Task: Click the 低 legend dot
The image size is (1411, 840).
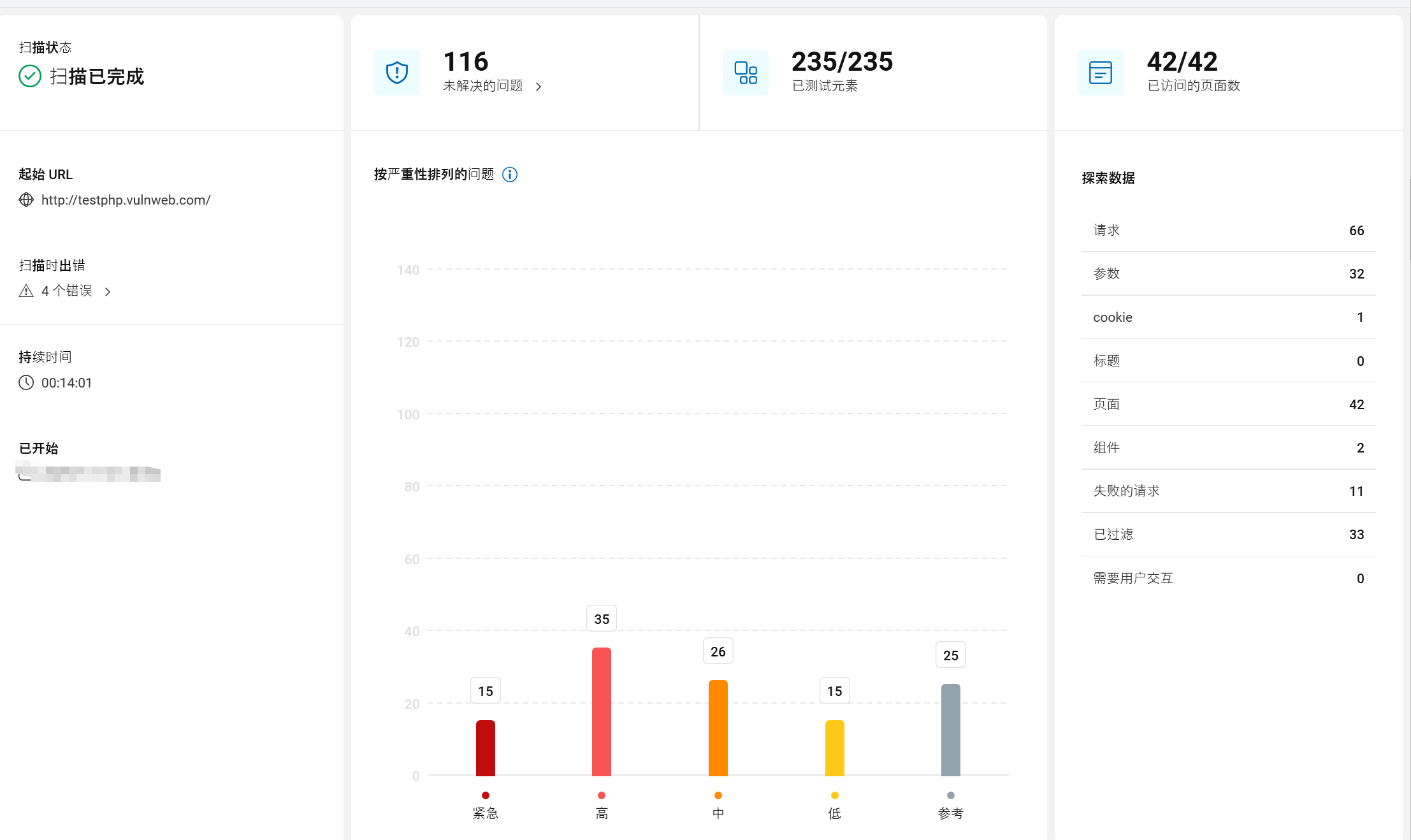Action: coord(835,795)
